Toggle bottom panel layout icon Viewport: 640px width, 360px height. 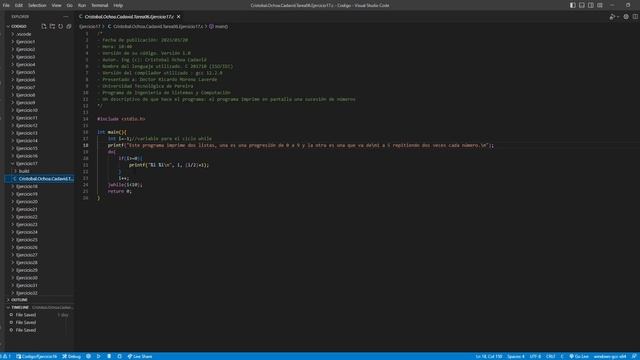pos(582,5)
